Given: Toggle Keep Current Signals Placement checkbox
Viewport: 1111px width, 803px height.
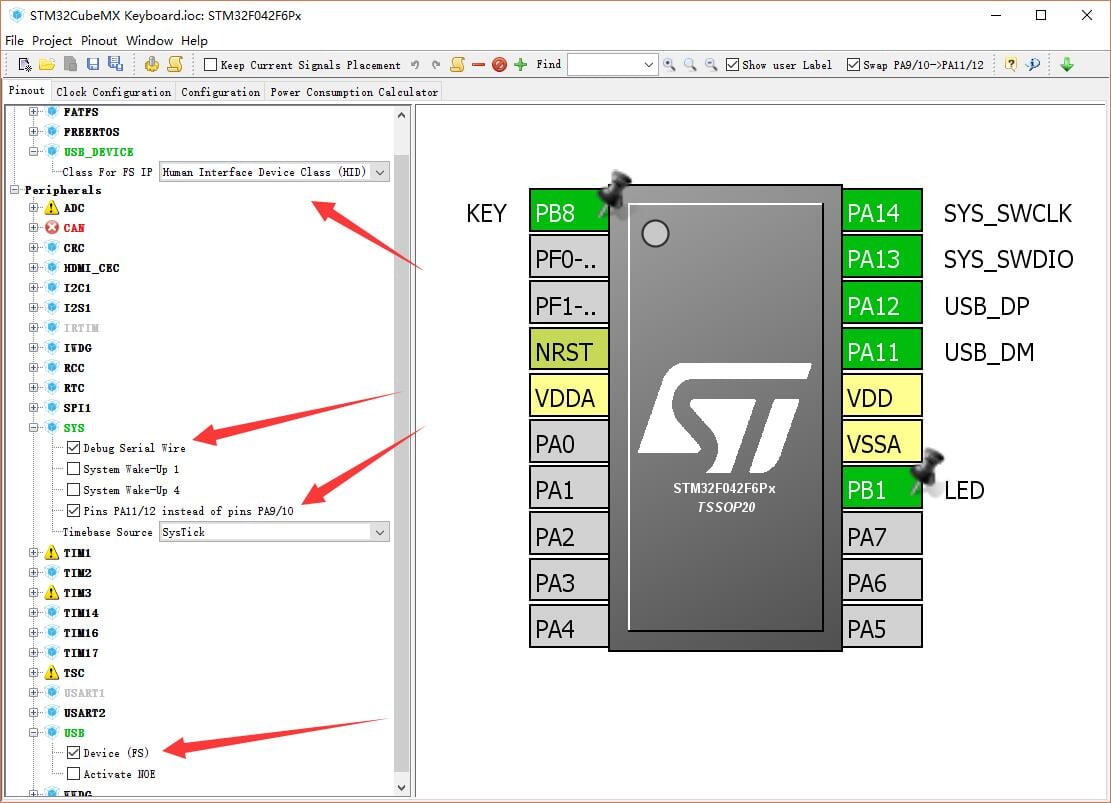Looking at the screenshot, I should point(210,64).
